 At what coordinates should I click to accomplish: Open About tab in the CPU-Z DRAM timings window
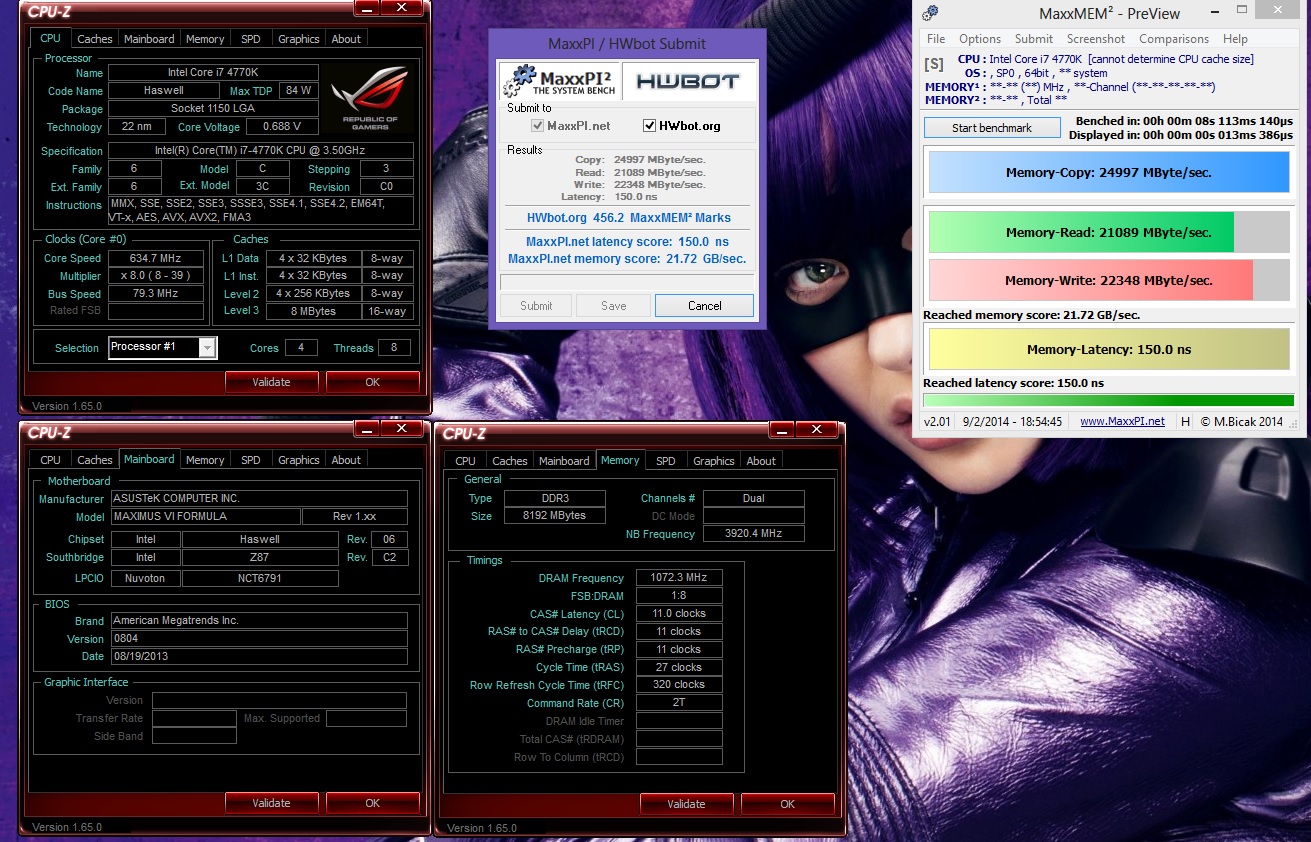pyautogui.click(x=761, y=461)
